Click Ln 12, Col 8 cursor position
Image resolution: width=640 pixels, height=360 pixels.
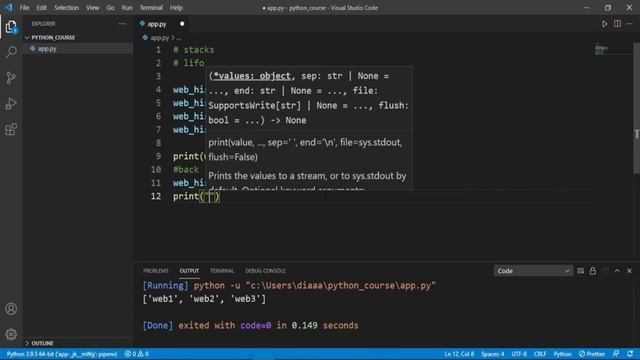tap(459, 354)
